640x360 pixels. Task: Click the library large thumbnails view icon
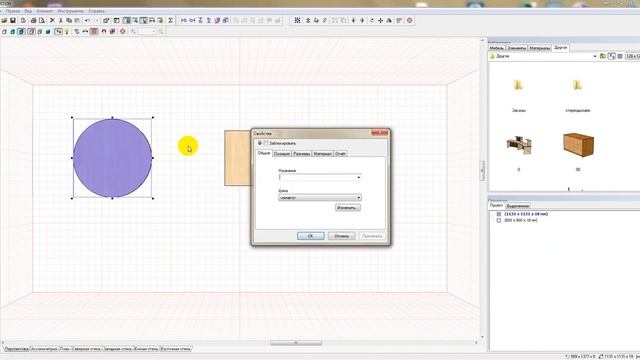coord(611,56)
